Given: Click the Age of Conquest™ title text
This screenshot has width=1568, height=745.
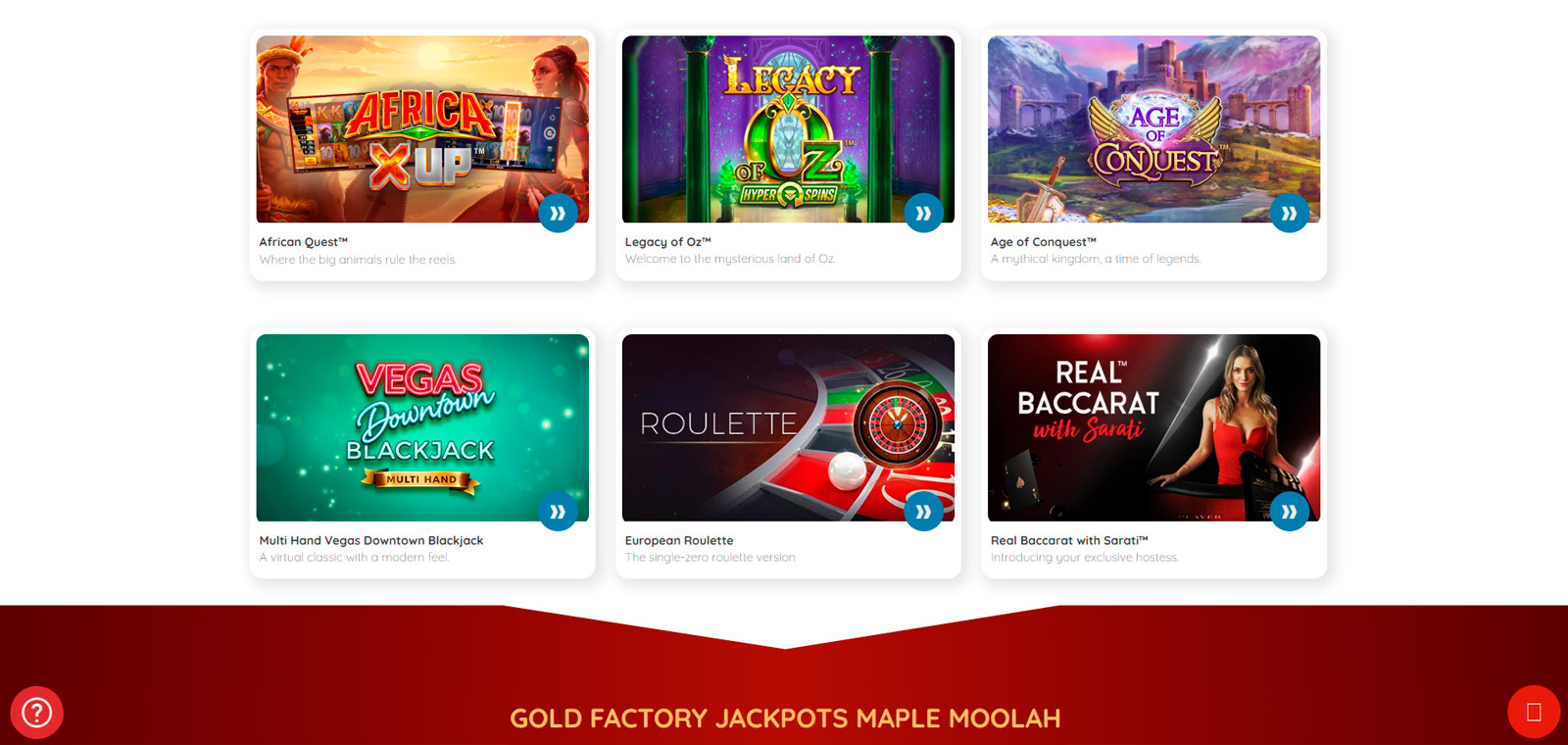Looking at the screenshot, I should pos(1044,242).
